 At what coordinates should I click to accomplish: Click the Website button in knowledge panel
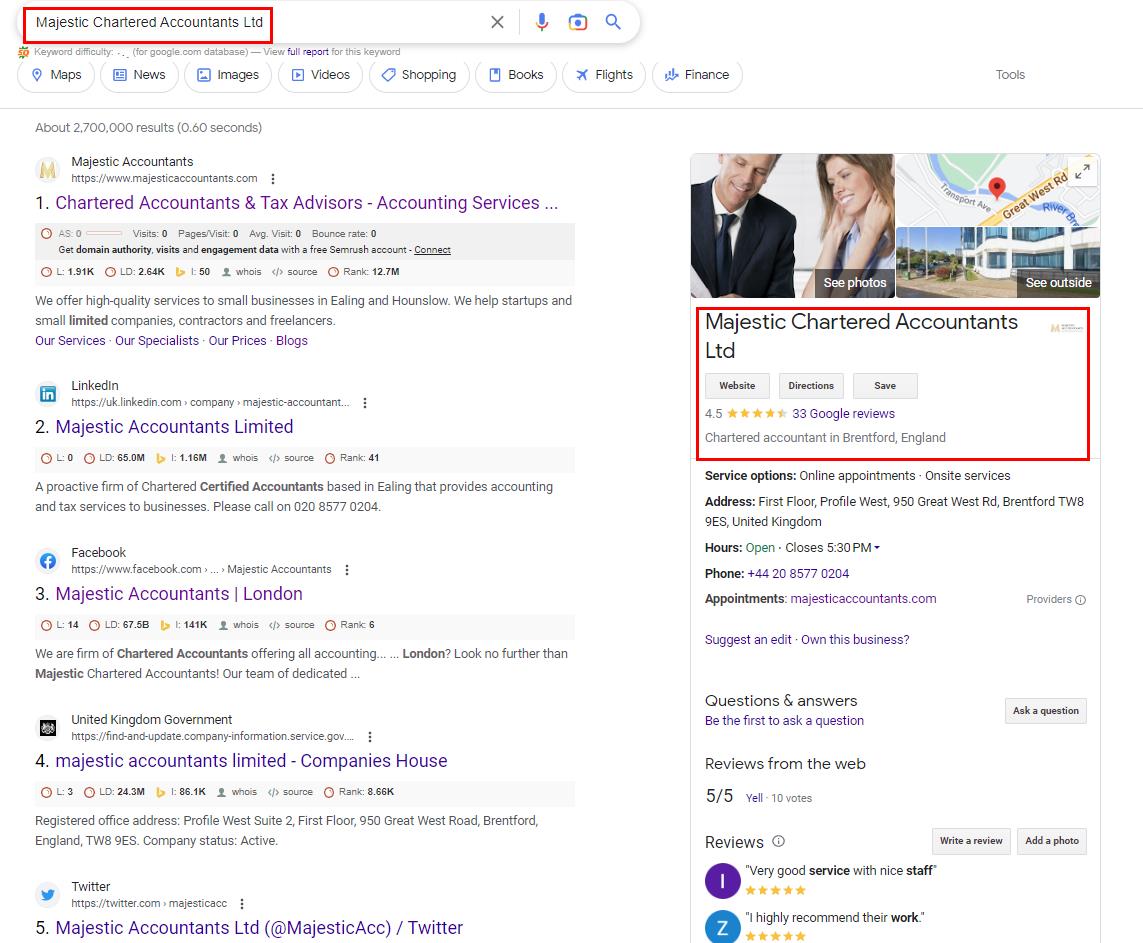coord(737,386)
